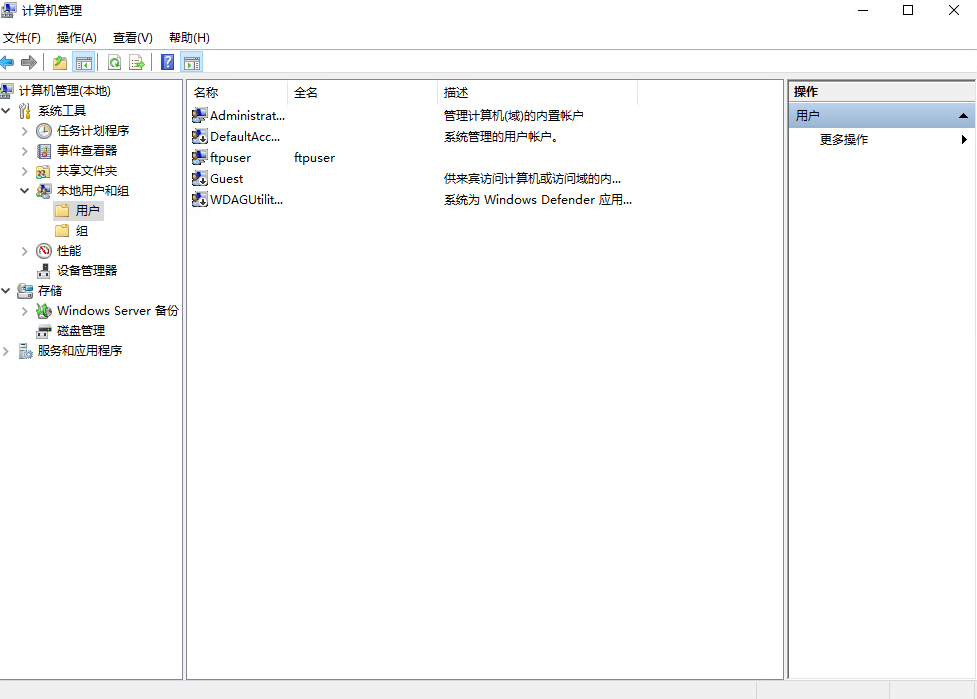
Task: Click the Windows Server Backup icon
Action: pos(44,311)
